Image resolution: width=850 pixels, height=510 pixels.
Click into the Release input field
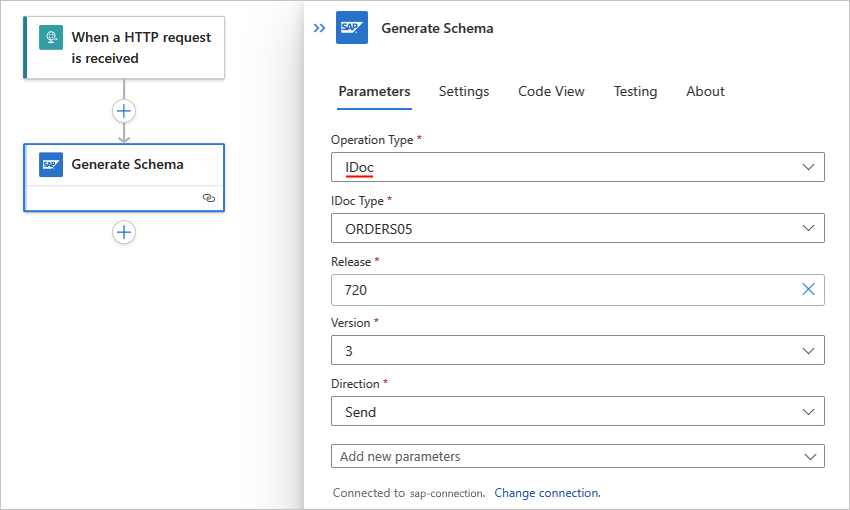coord(560,290)
